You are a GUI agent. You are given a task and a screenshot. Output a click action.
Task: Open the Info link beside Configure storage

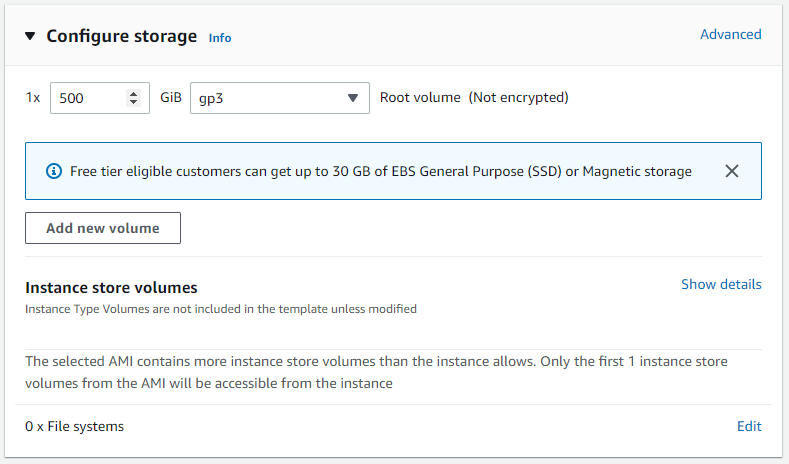pos(220,38)
